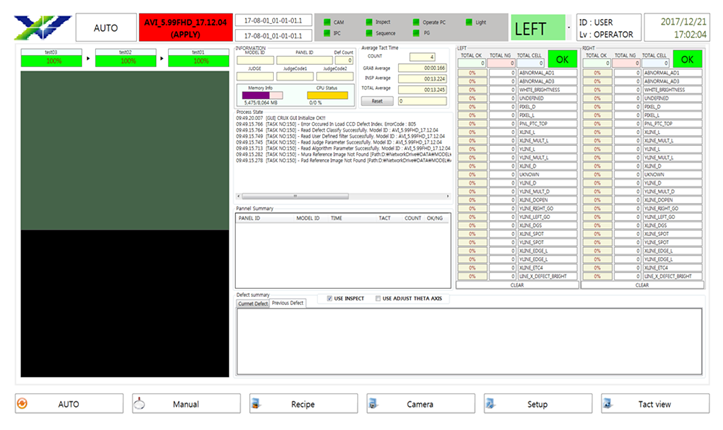This screenshot has height=430, width=723.
Task: Click the right arrow of log scrollbar
Action: pyautogui.click(x=448, y=196)
